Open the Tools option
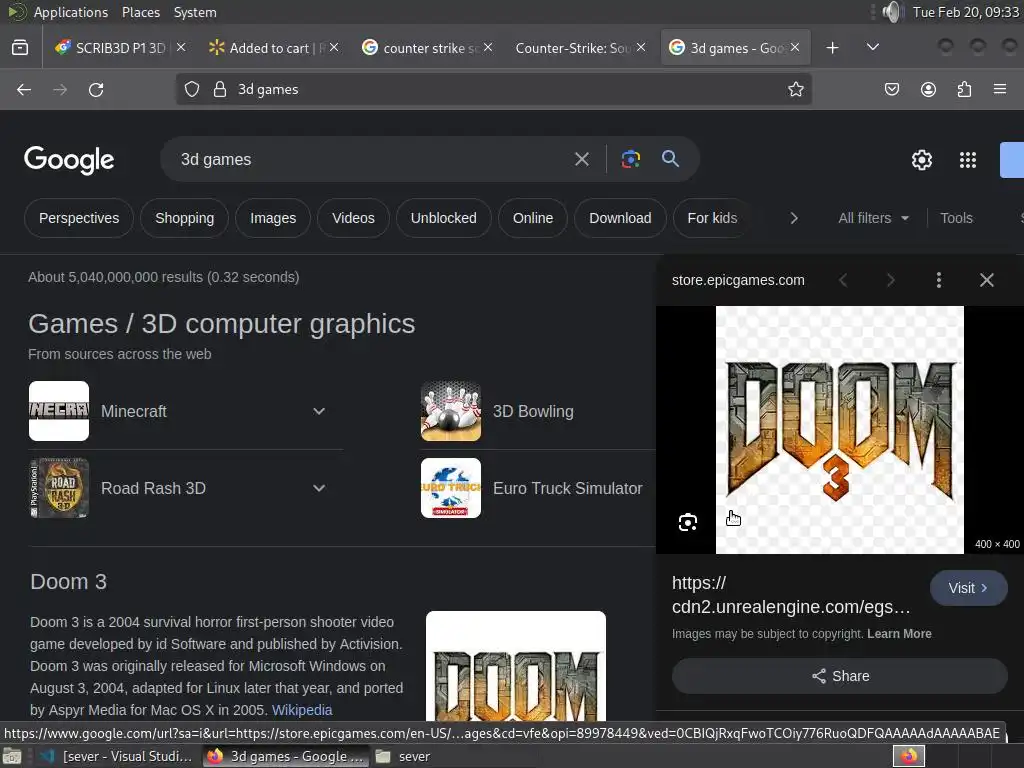This screenshot has height=768, width=1024. (956, 218)
